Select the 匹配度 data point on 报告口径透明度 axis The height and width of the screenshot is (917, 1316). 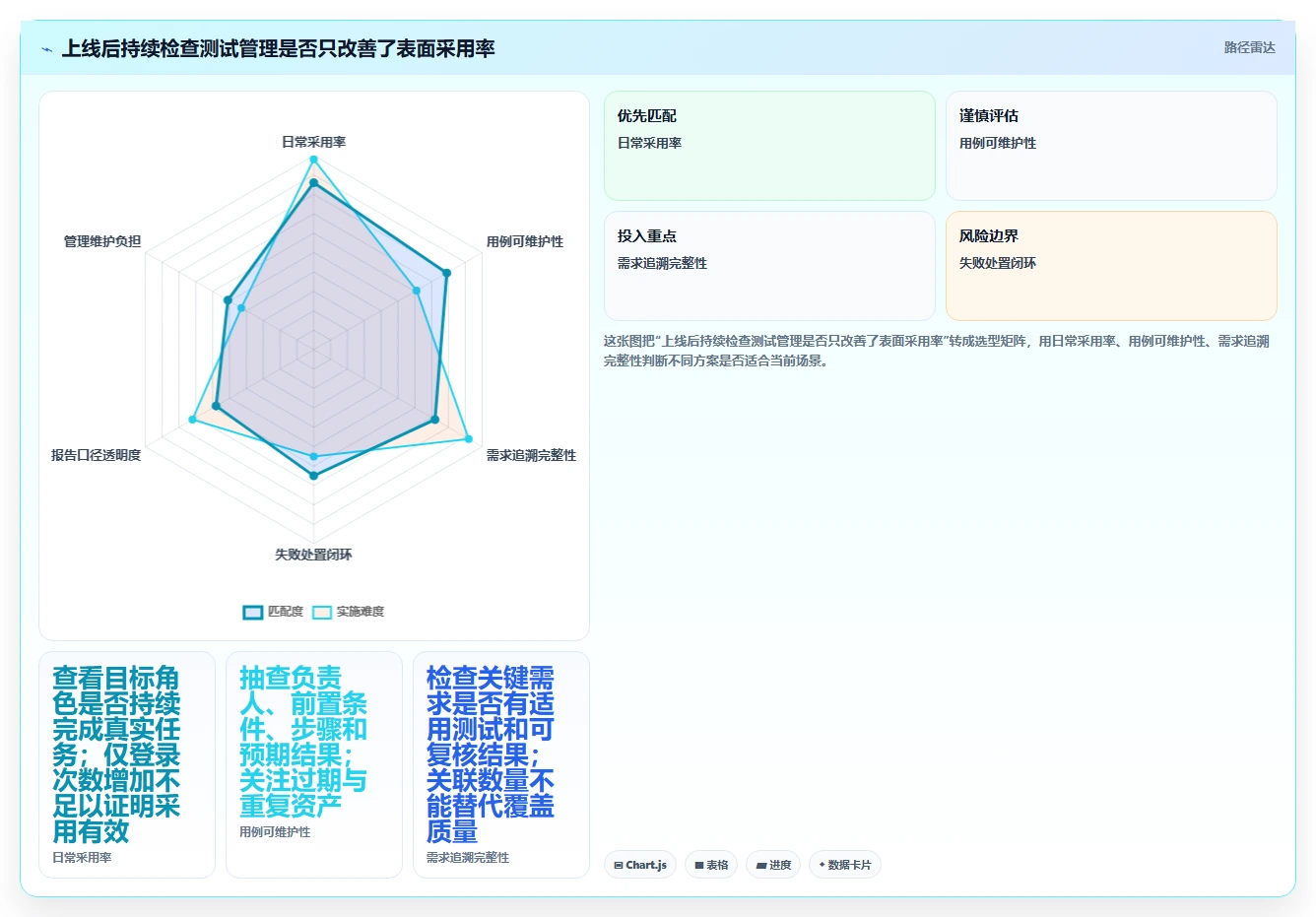pos(217,406)
